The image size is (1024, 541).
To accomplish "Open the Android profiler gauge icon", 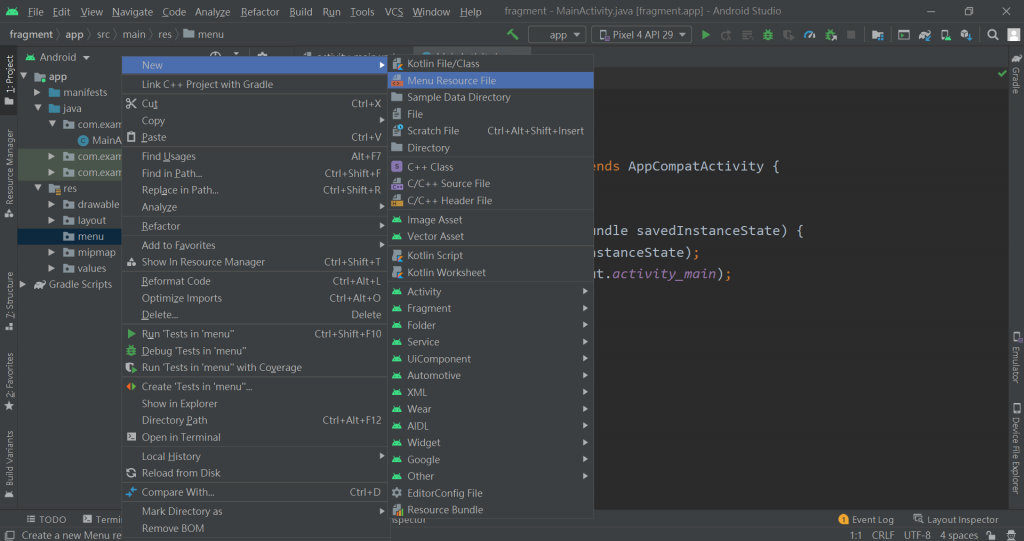I will (x=809, y=35).
